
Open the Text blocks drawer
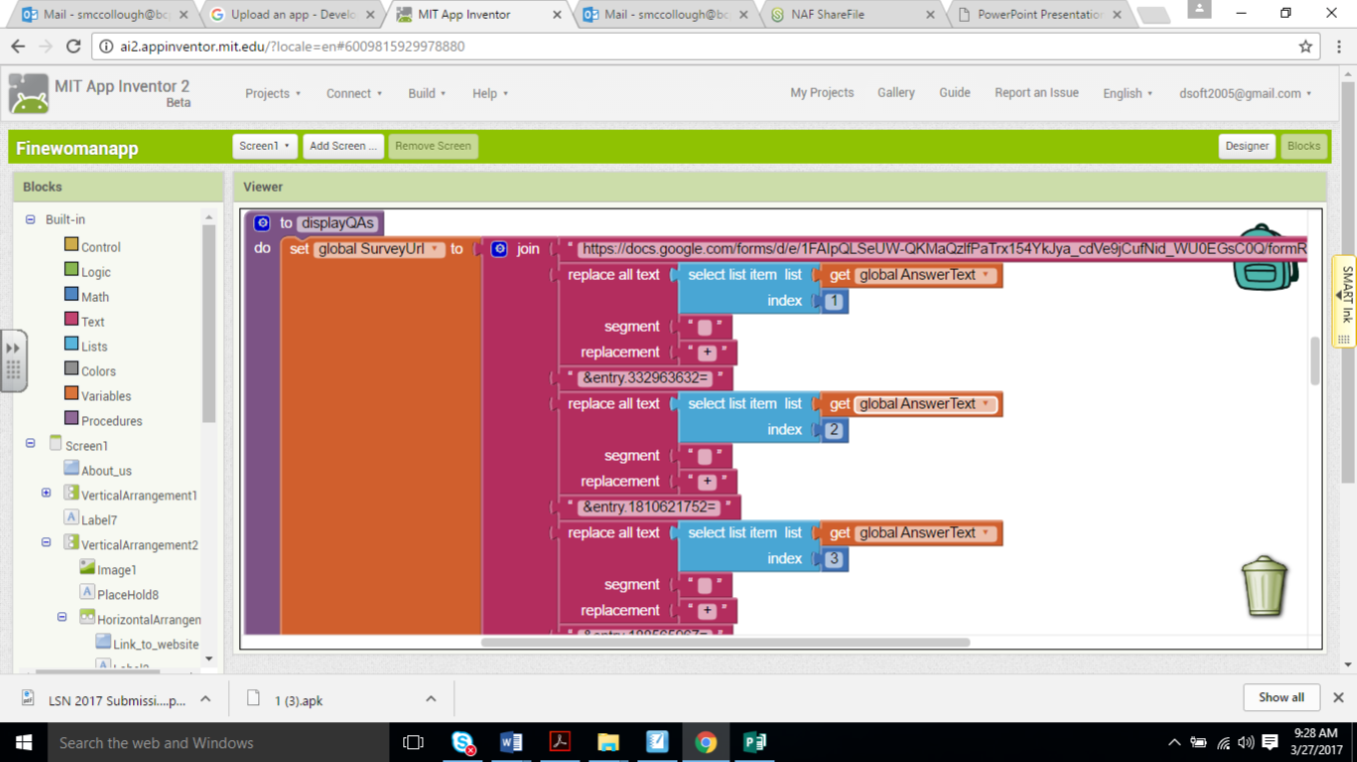click(92, 322)
